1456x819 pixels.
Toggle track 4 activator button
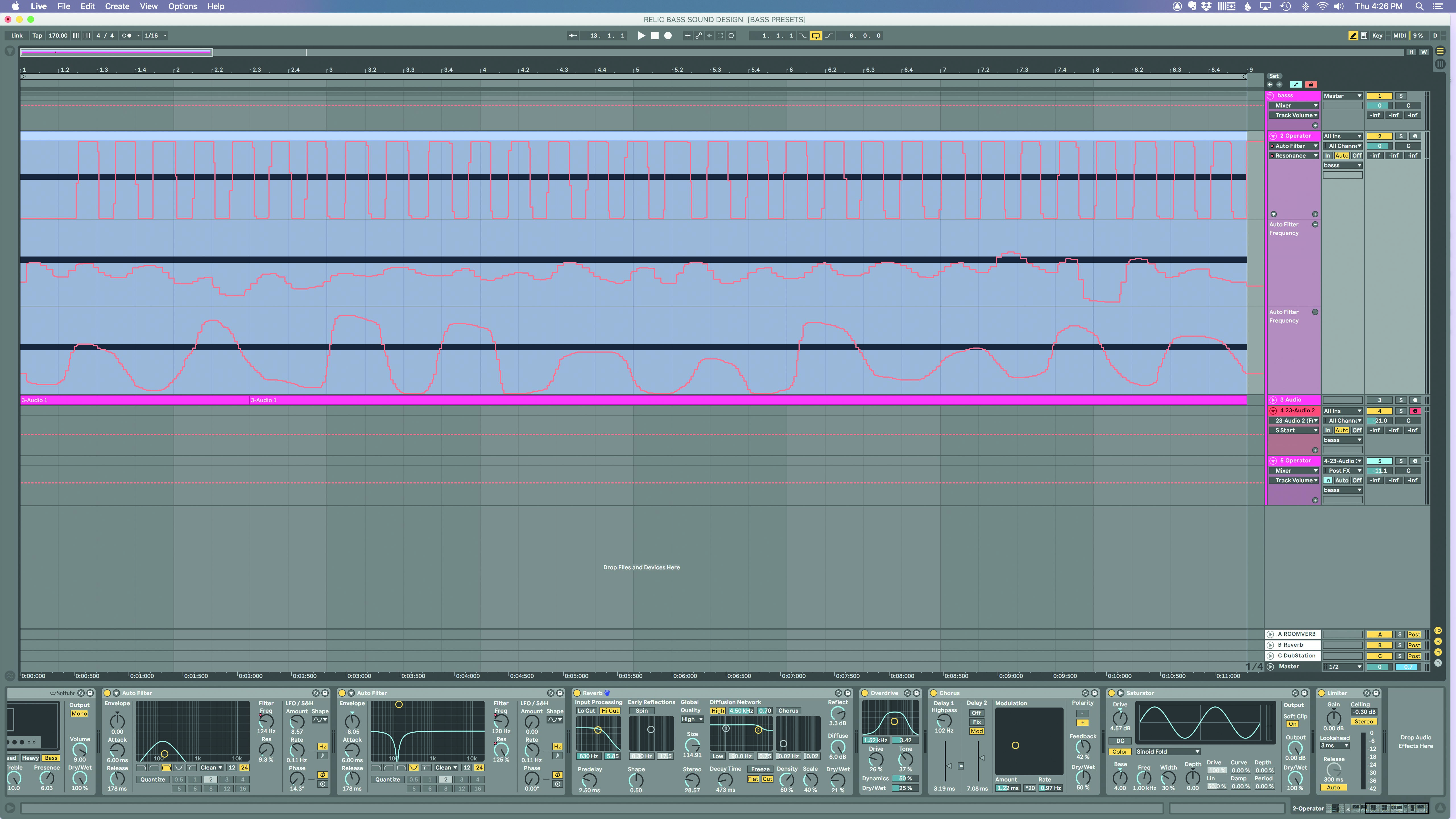(1379, 411)
